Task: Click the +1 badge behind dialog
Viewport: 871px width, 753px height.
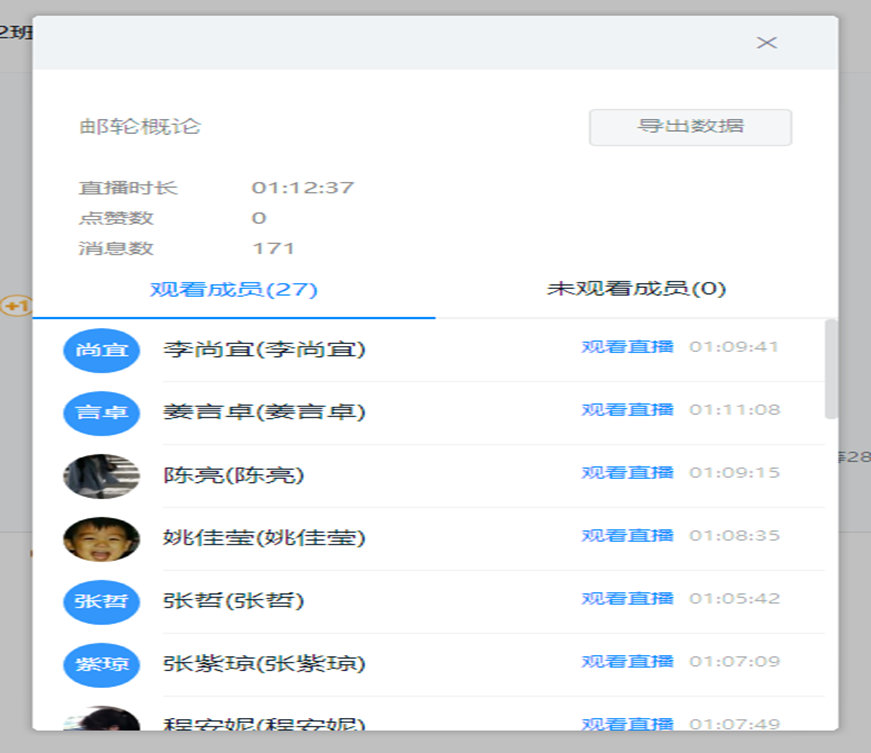Action: point(15,306)
